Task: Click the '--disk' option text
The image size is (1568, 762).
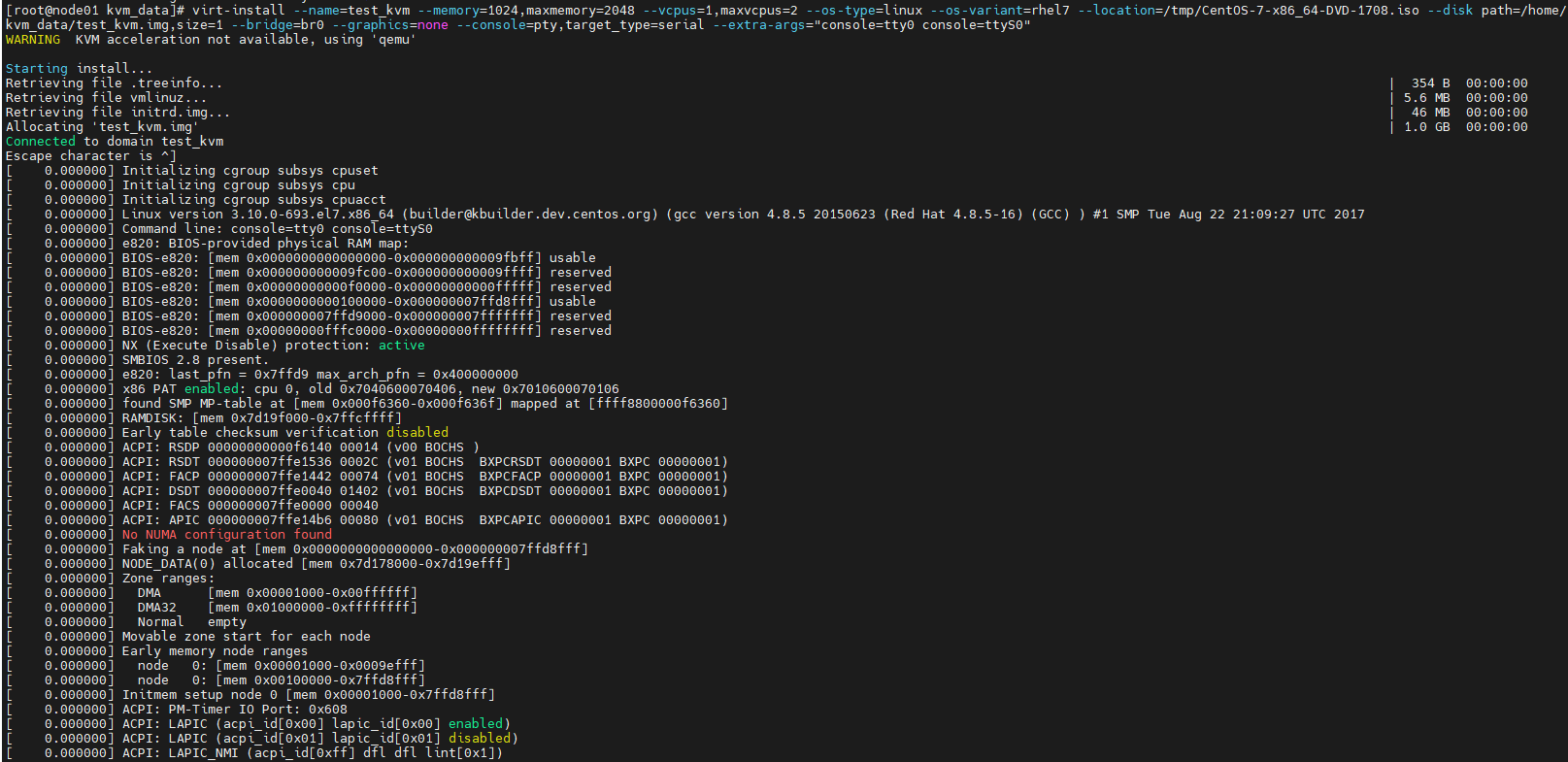Action: [1450, 10]
